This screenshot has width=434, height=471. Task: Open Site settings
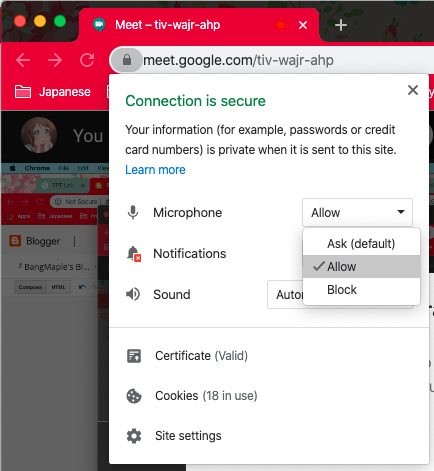click(x=188, y=436)
